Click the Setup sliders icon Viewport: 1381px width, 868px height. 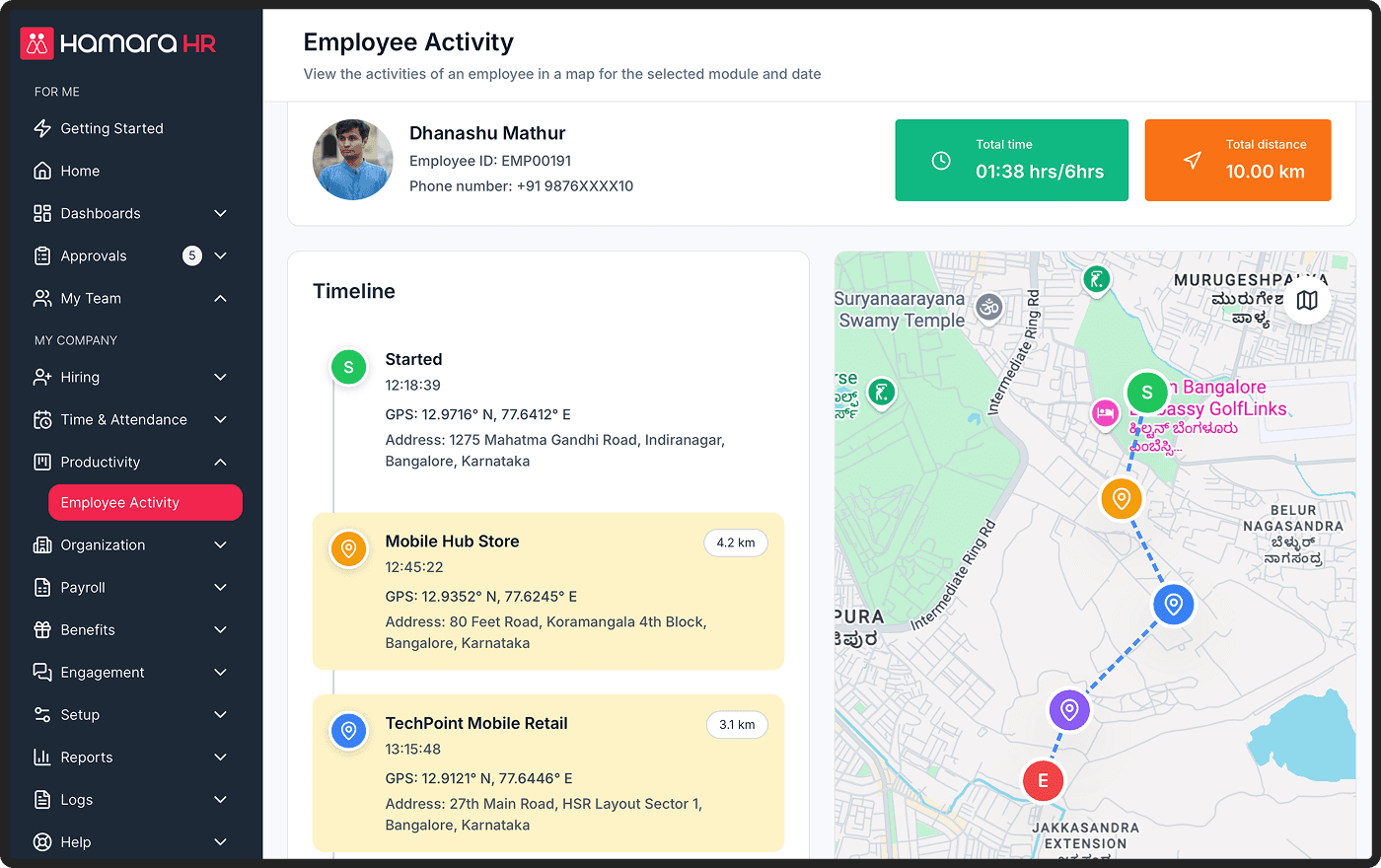(42, 714)
